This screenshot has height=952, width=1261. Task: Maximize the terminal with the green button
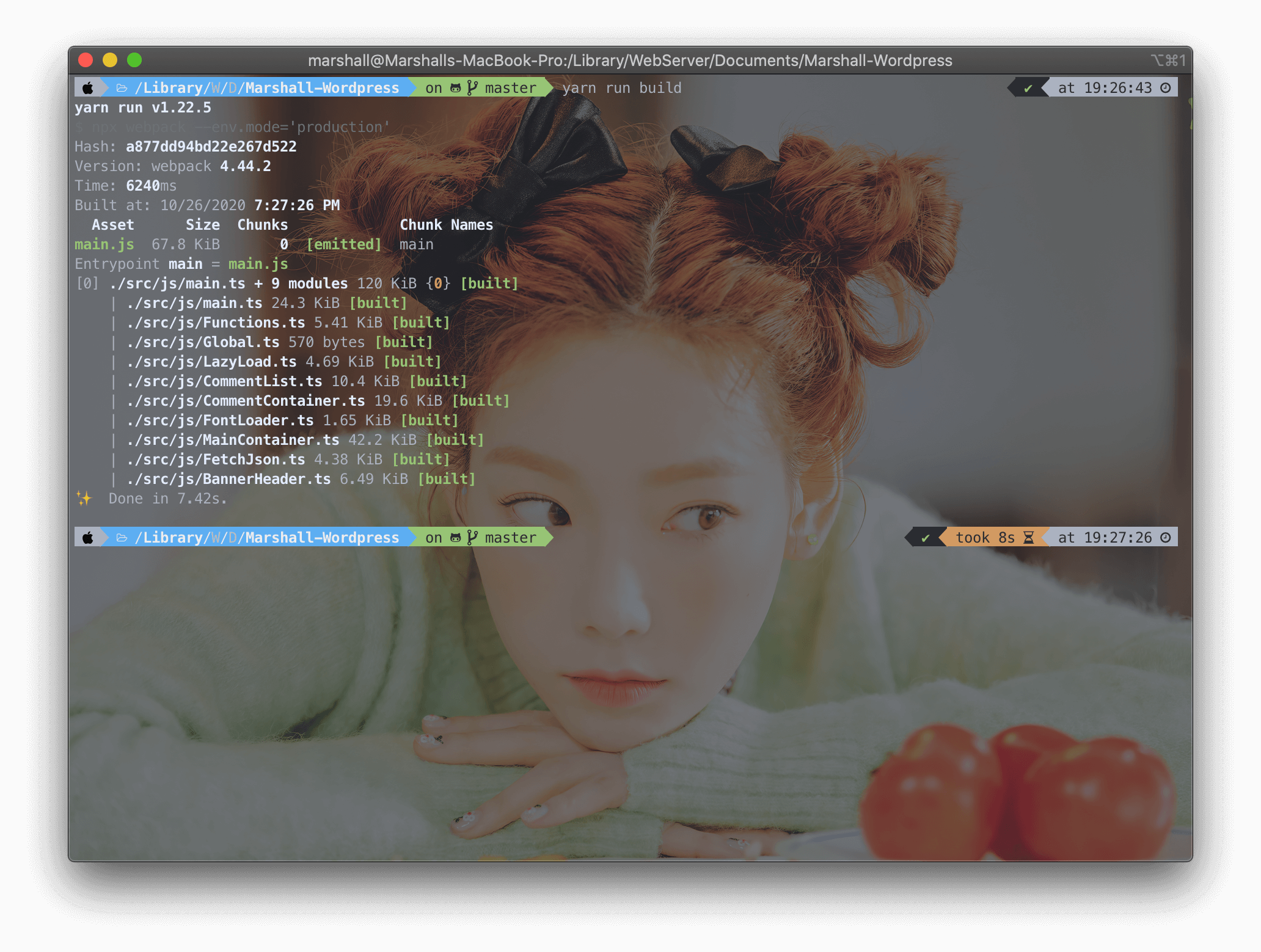[134, 60]
